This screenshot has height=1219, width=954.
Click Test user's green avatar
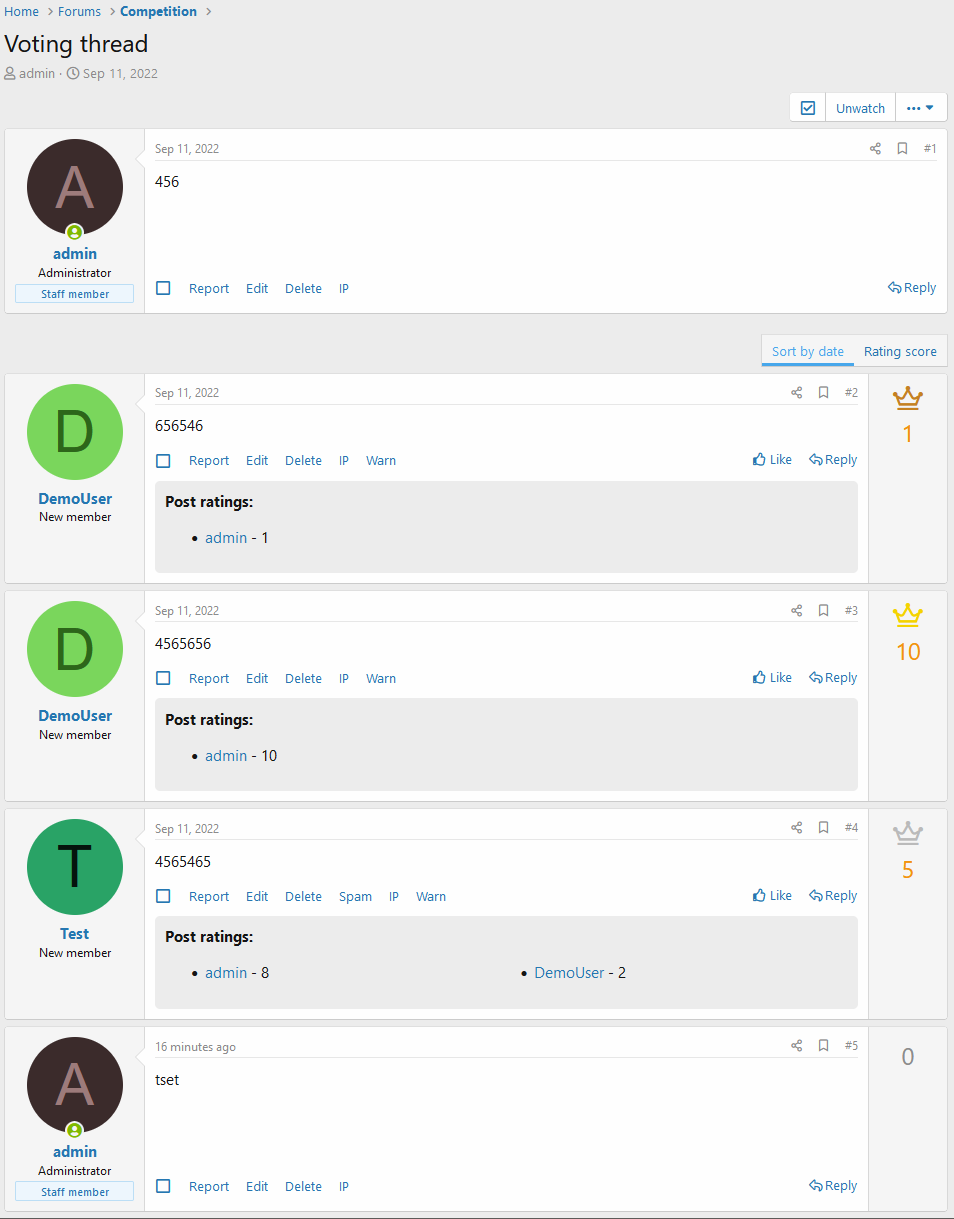point(75,867)
